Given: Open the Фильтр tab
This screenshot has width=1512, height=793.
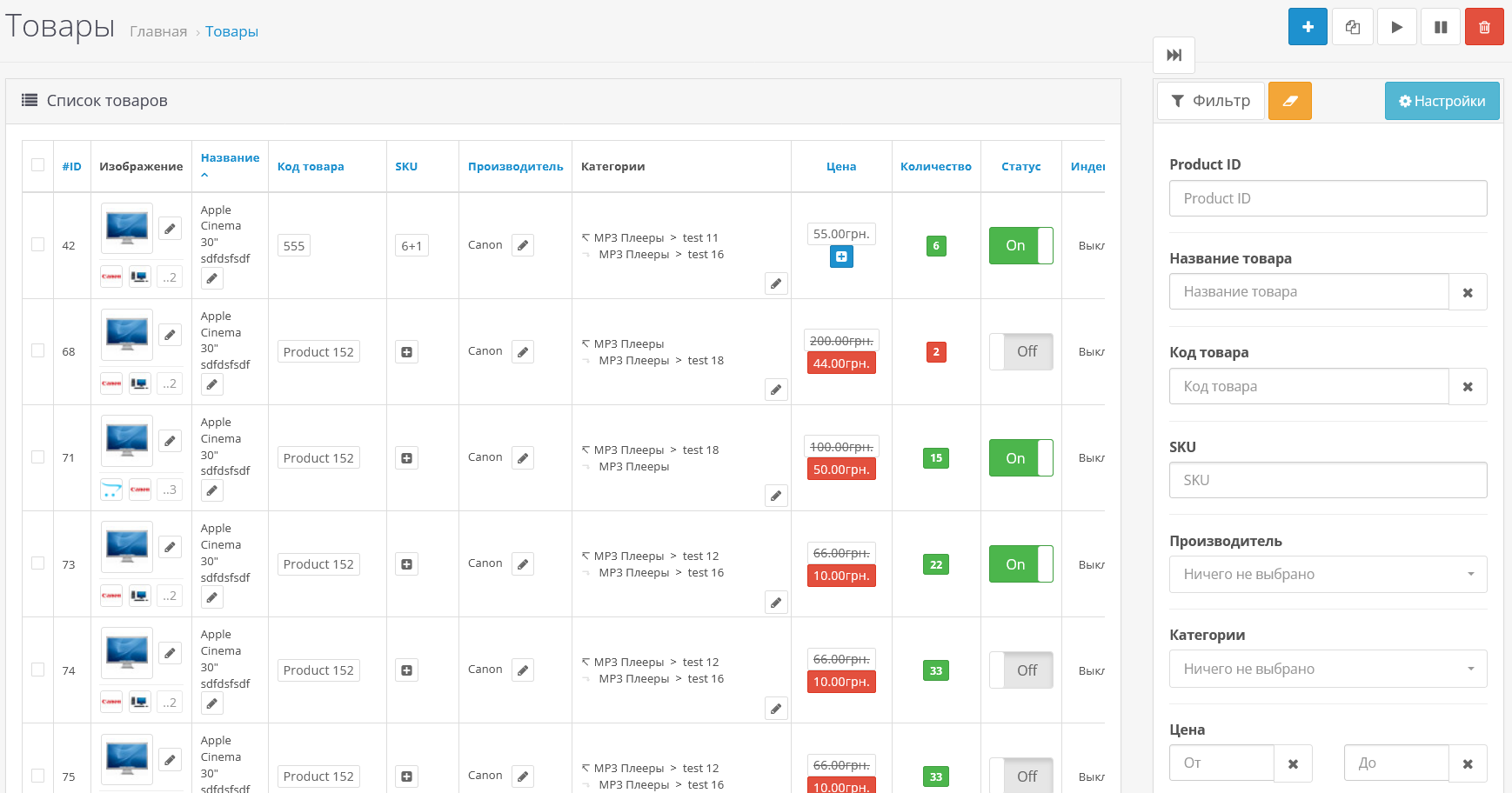Looking at the screenshot, I should 1210,101.
